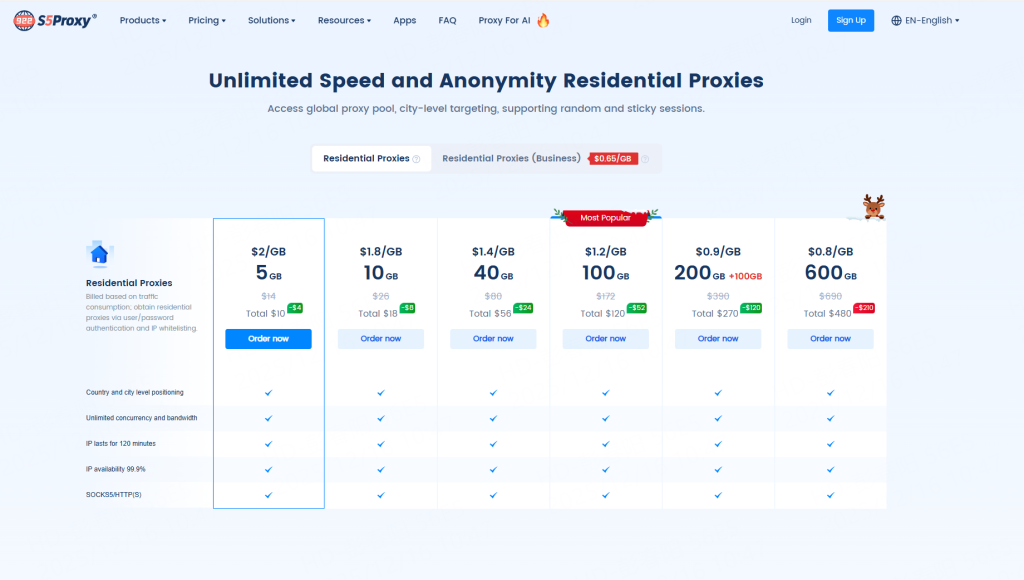This screenshot has height=580, width=1024.
Task: Click Order now for 100 GB plan
Action: tap(605, 339)
